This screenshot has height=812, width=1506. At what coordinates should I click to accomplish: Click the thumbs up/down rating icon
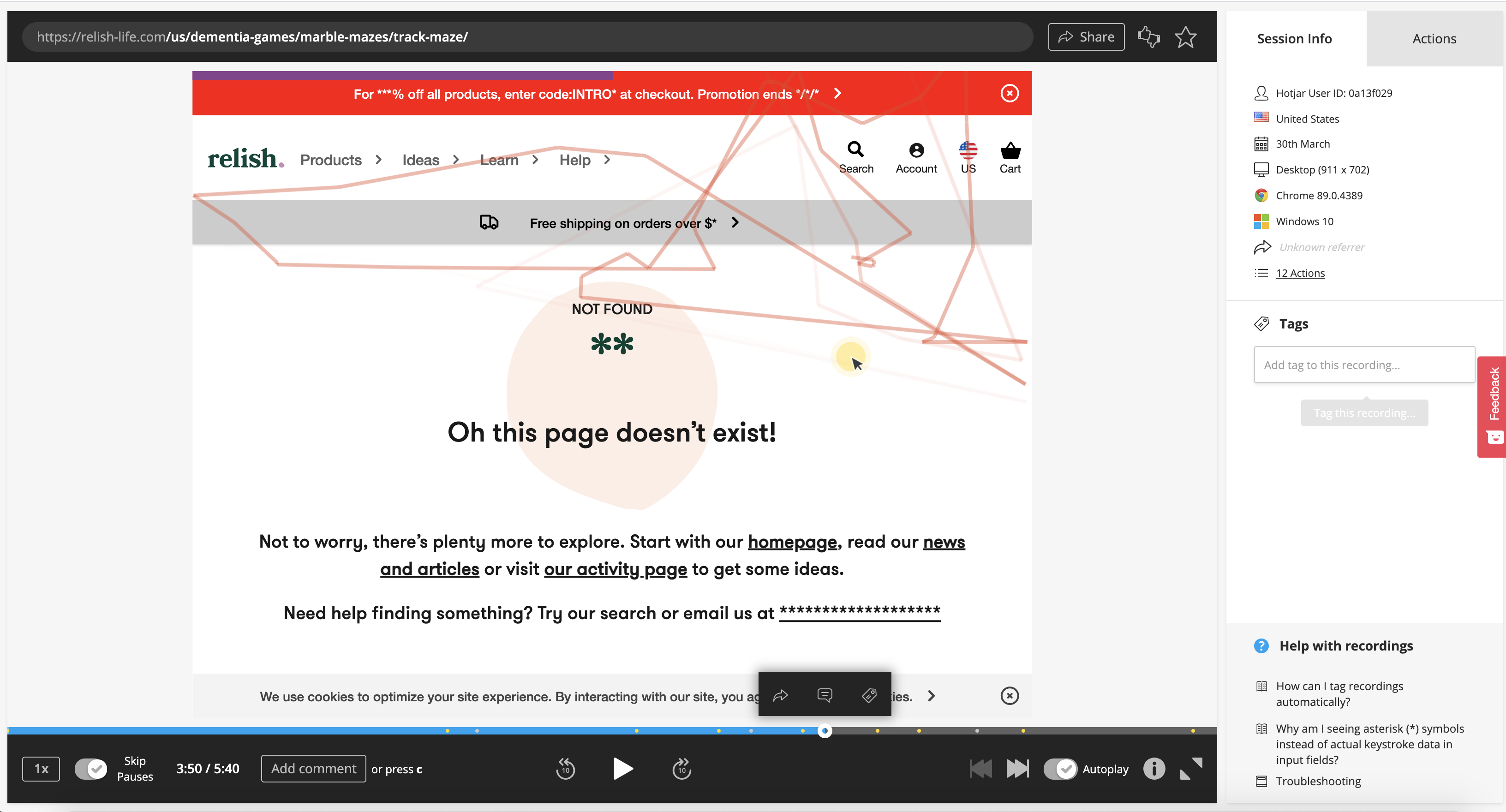click(x=1148, y=37)
